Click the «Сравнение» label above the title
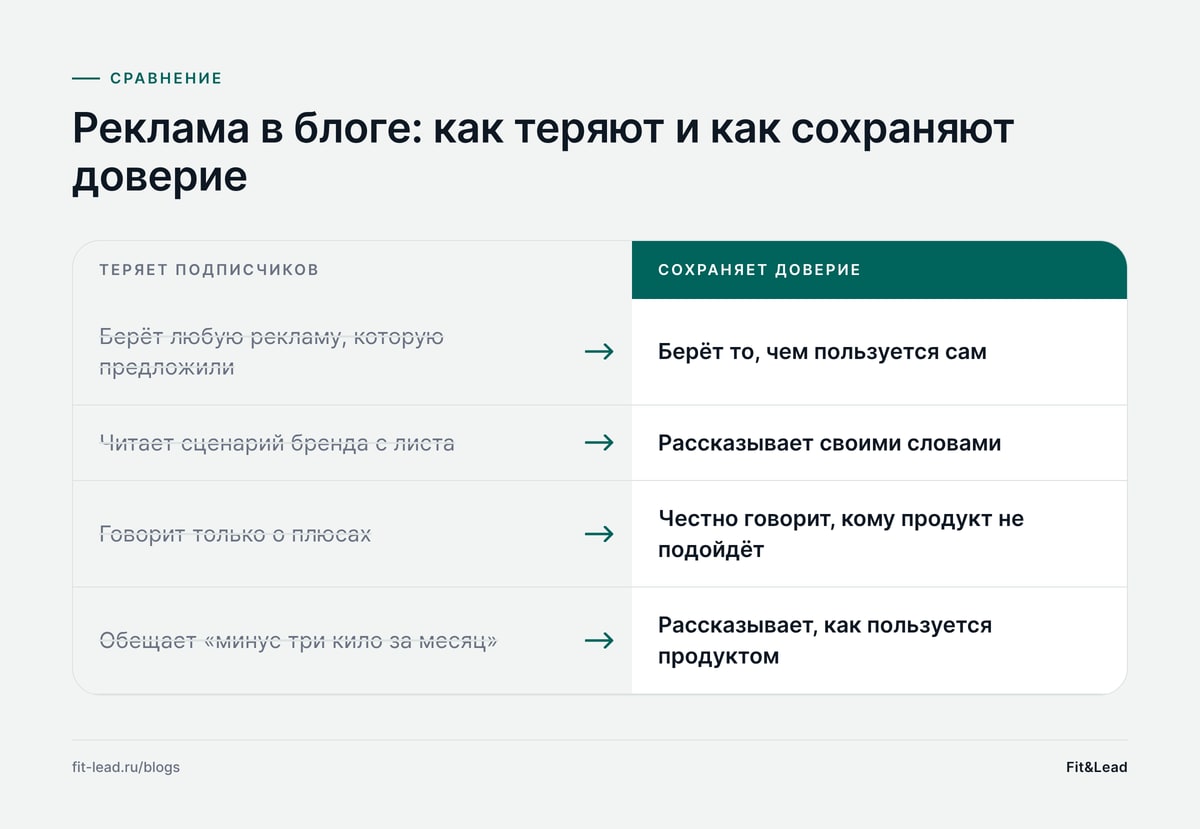 pos(166,78)
